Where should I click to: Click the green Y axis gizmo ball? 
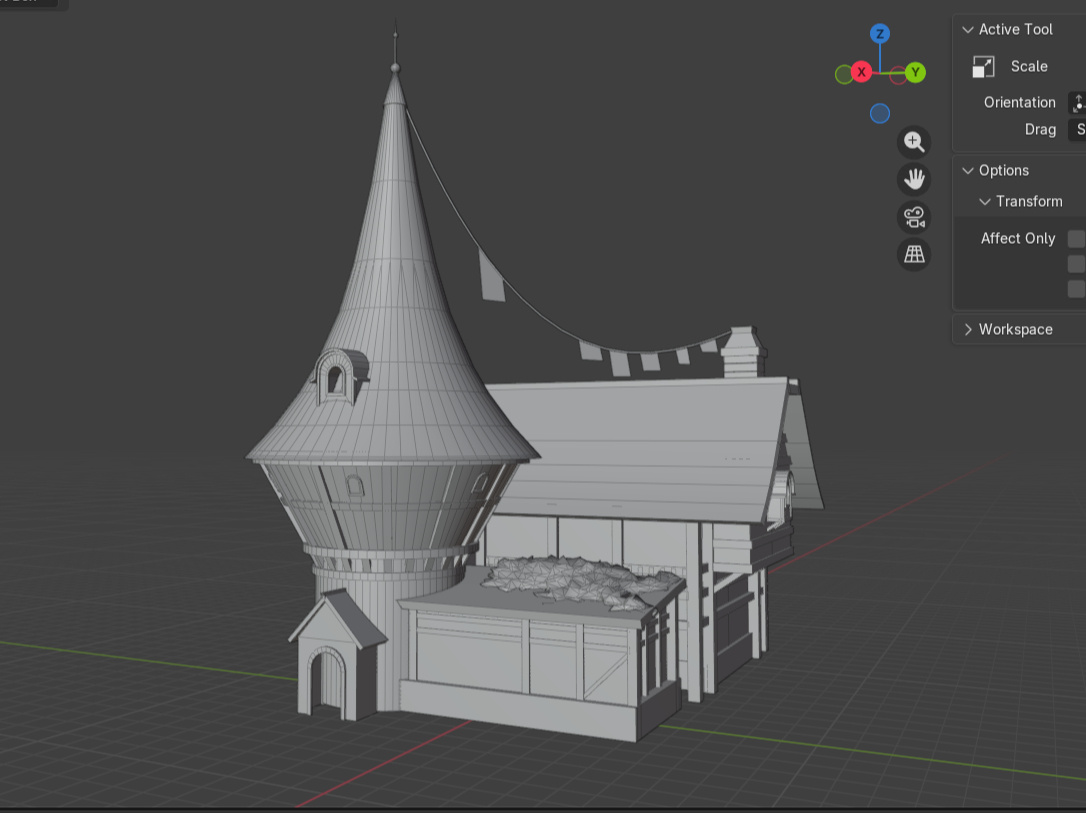click(915, 72)
